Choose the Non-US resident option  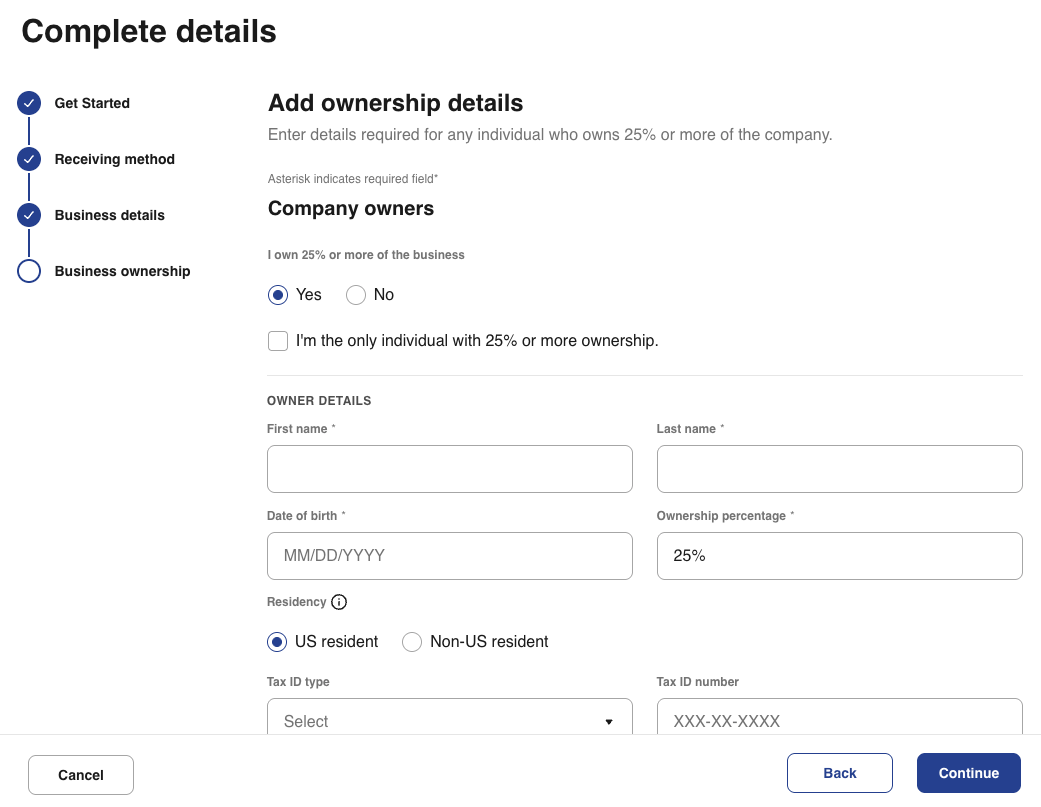(x=412, y=642)
